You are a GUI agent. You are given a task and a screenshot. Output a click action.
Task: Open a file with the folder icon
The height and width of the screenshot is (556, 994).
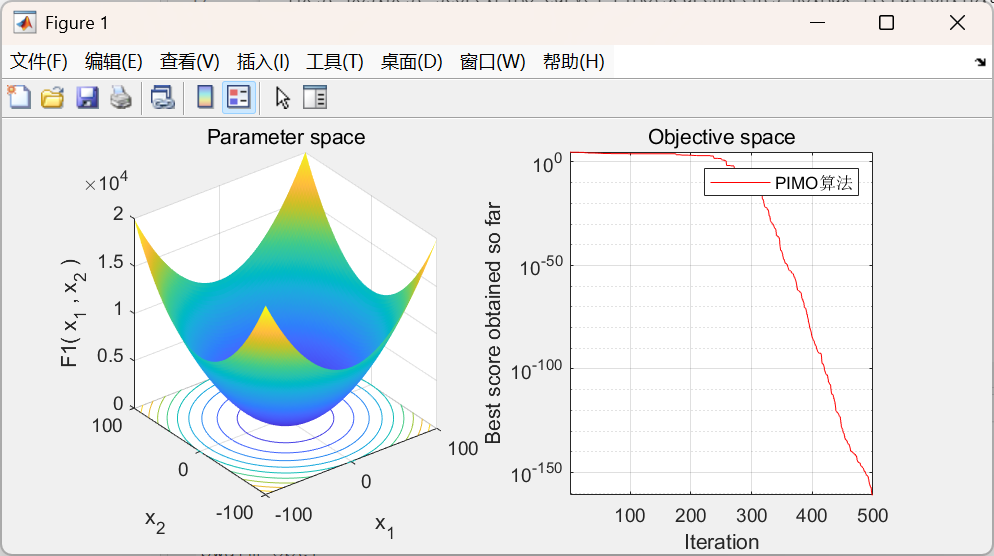[x=53, y=98]
